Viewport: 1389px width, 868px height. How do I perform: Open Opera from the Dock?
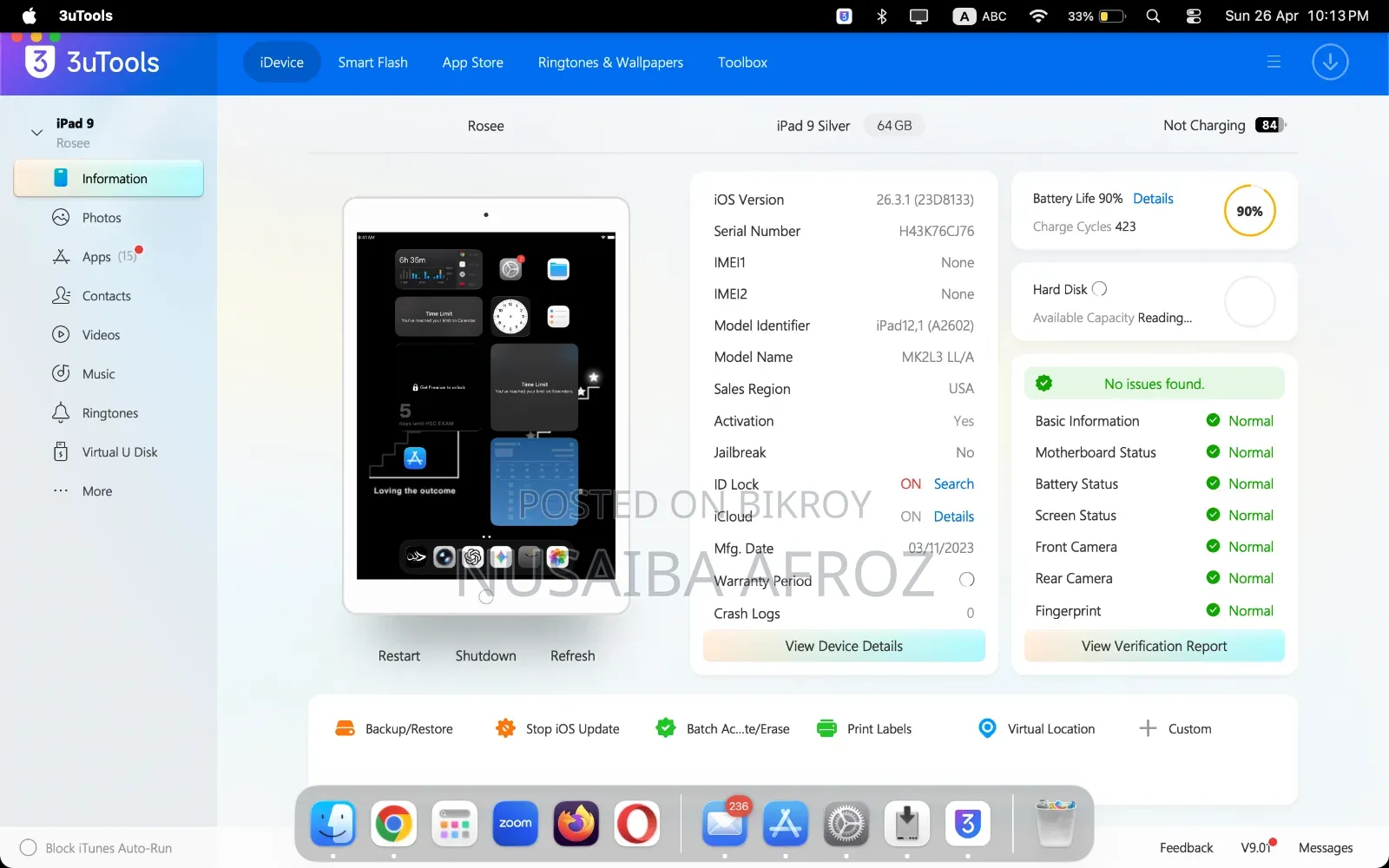pos(637,824)
